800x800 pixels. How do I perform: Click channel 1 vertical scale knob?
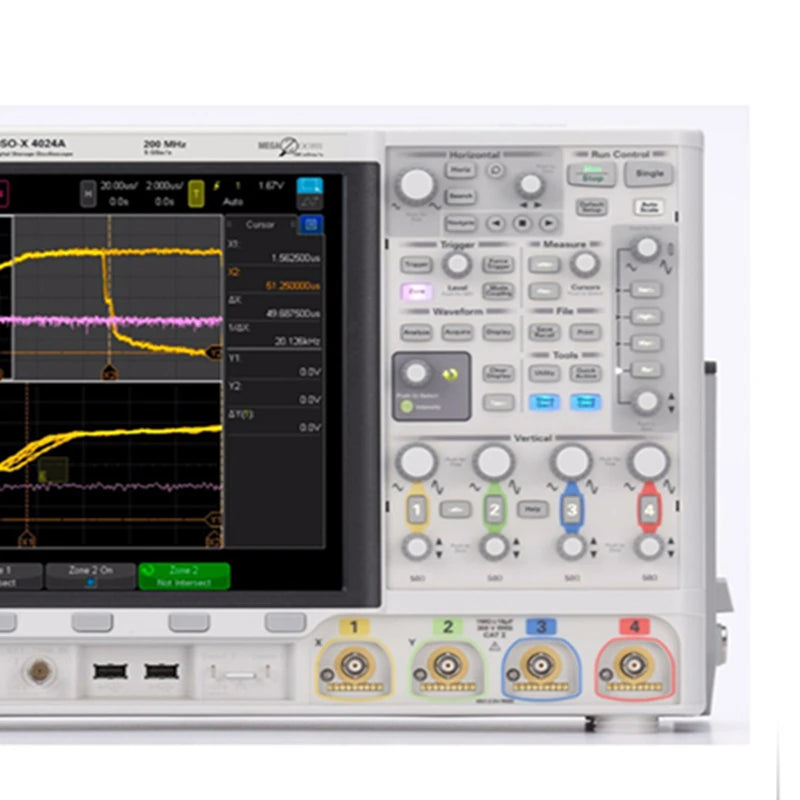[x=417, y=462]
